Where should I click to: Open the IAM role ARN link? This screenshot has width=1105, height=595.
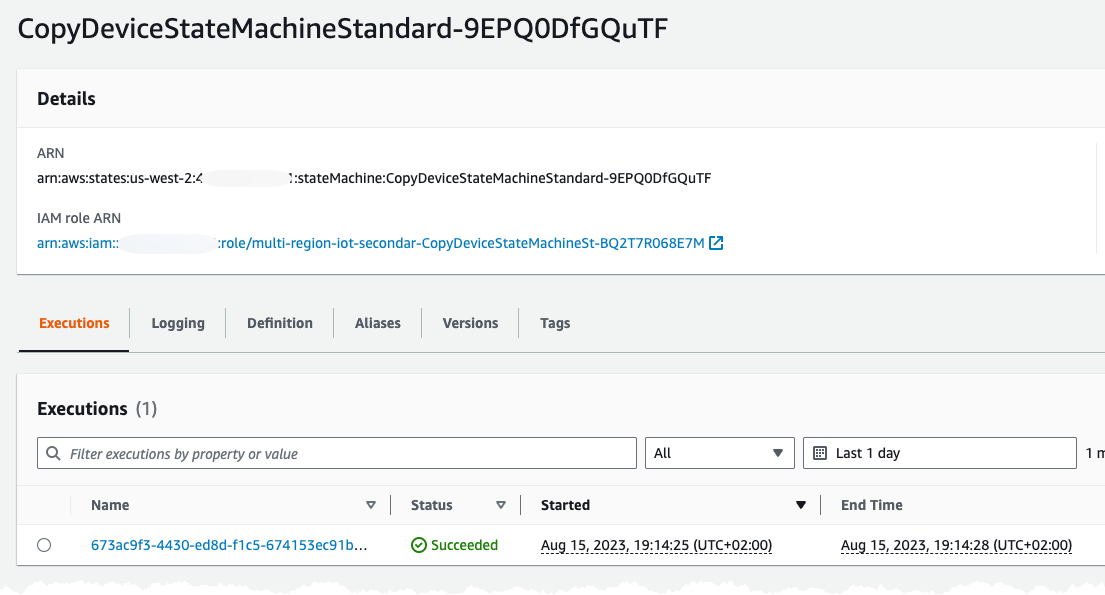tap(371, 243)
